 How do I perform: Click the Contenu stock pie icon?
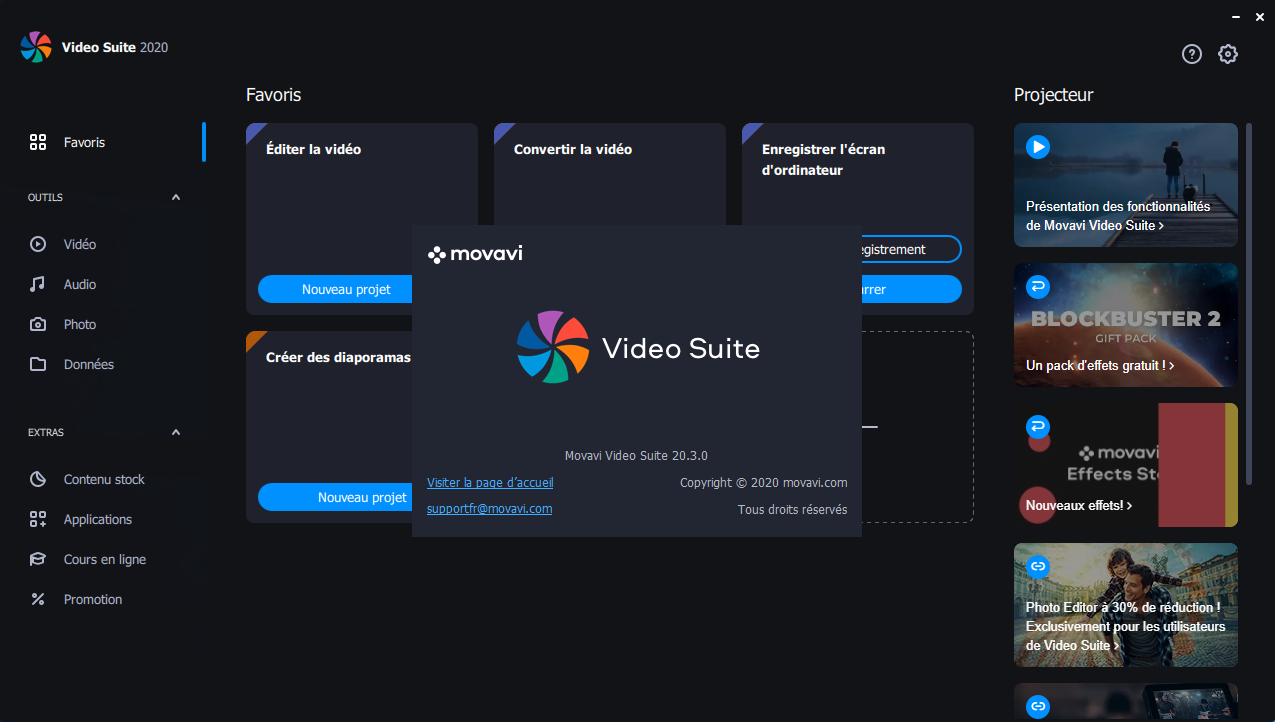click(38, 479)
